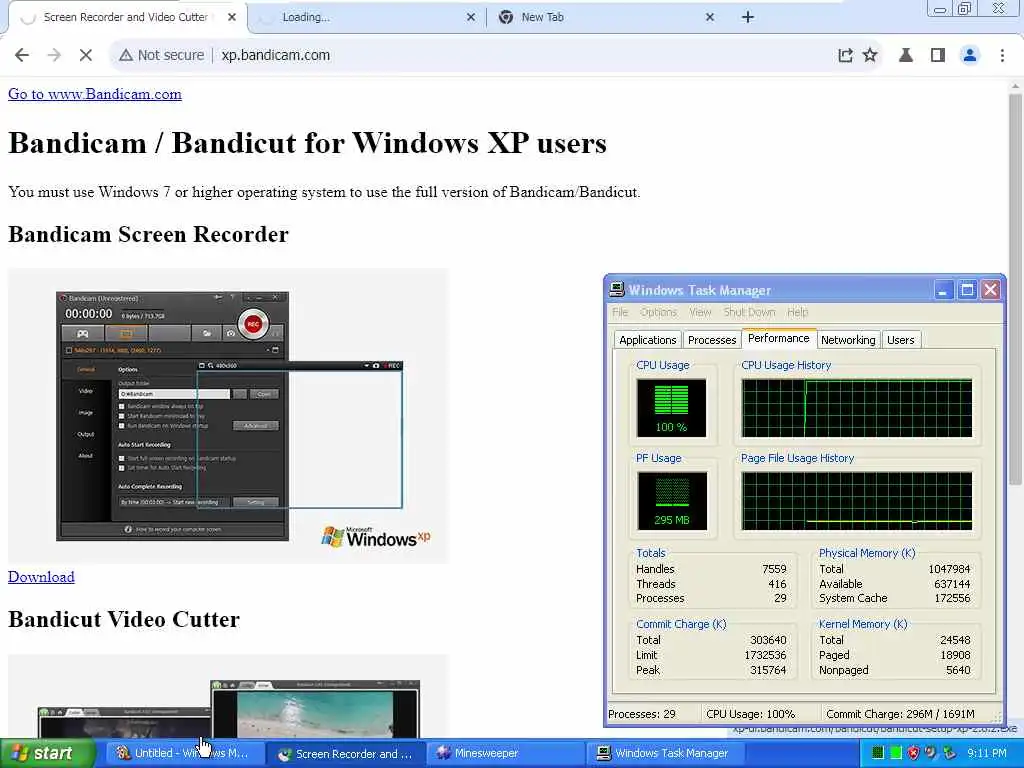The width and height of the screenshot is (1024, 768).
Task: Open the Chrome labs flask icon
Action: [x=906, y=56]
